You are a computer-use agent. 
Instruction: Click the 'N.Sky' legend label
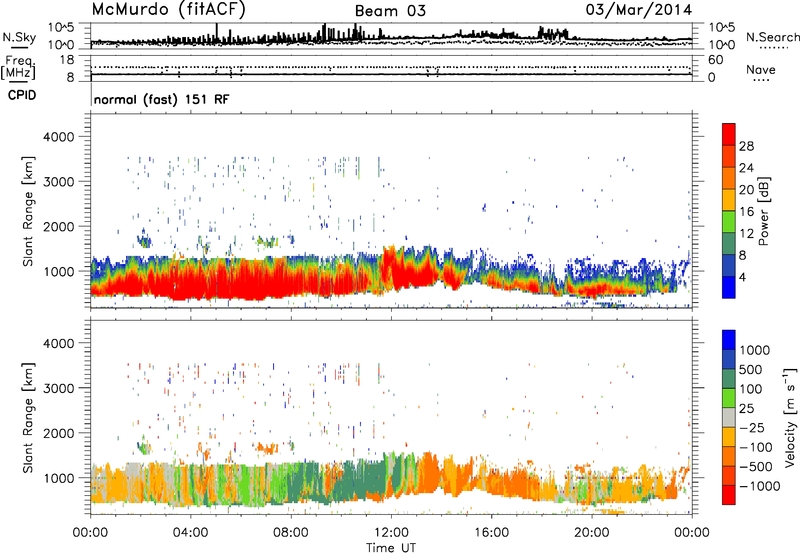tap(19, 37)
